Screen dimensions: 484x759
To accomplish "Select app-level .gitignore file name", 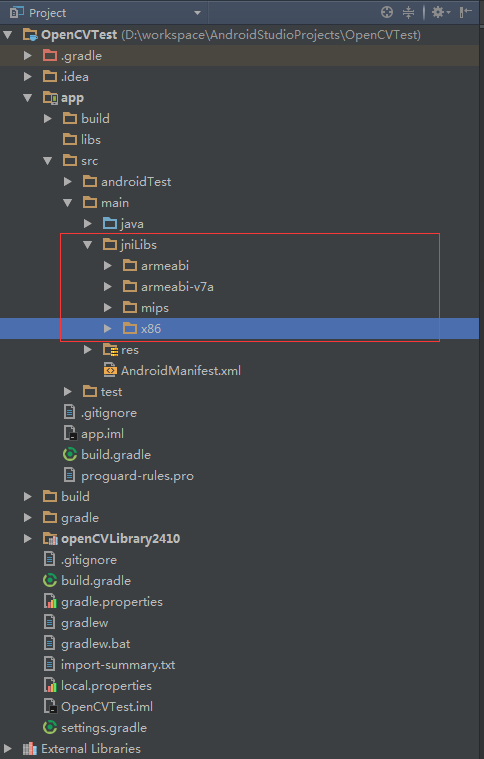I will [x=109, y=413].
